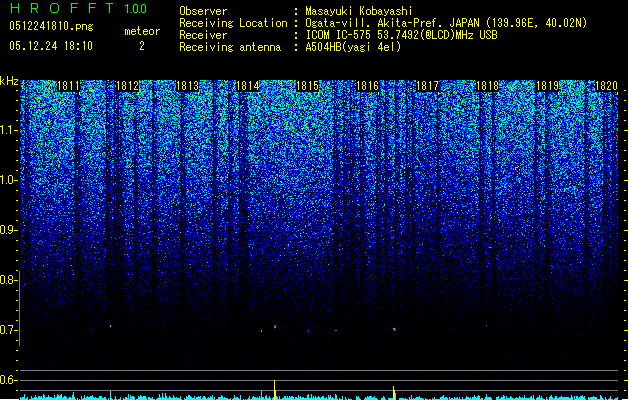Screen dimensions: 629x400
Task: Click the 1817 time marker
Action: [x=428, y=86]
